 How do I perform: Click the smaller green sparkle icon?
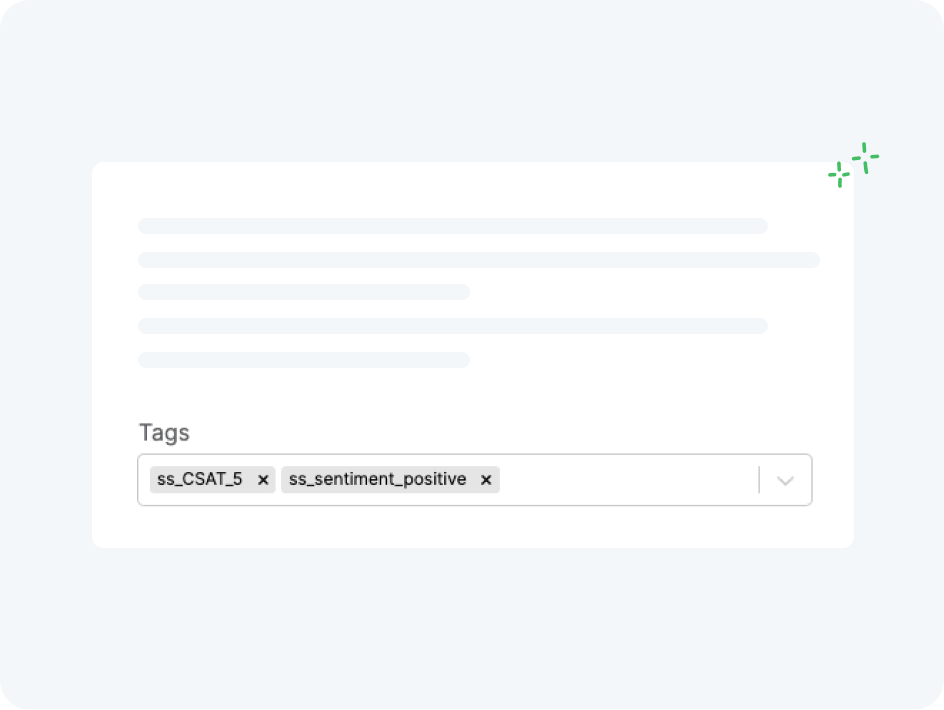point(839,175)
